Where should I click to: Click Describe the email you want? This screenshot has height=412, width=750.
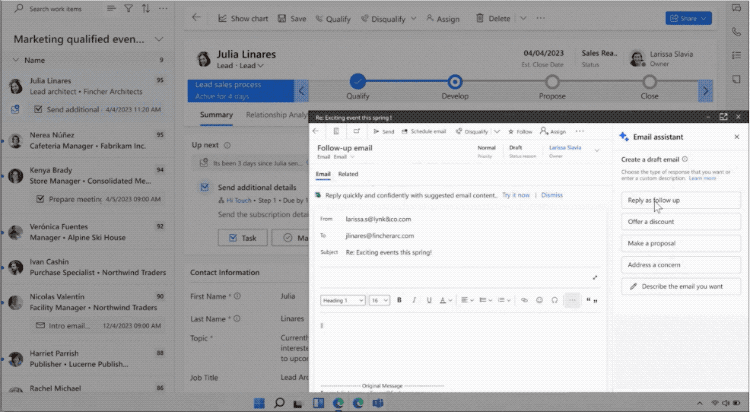[681, 287]
